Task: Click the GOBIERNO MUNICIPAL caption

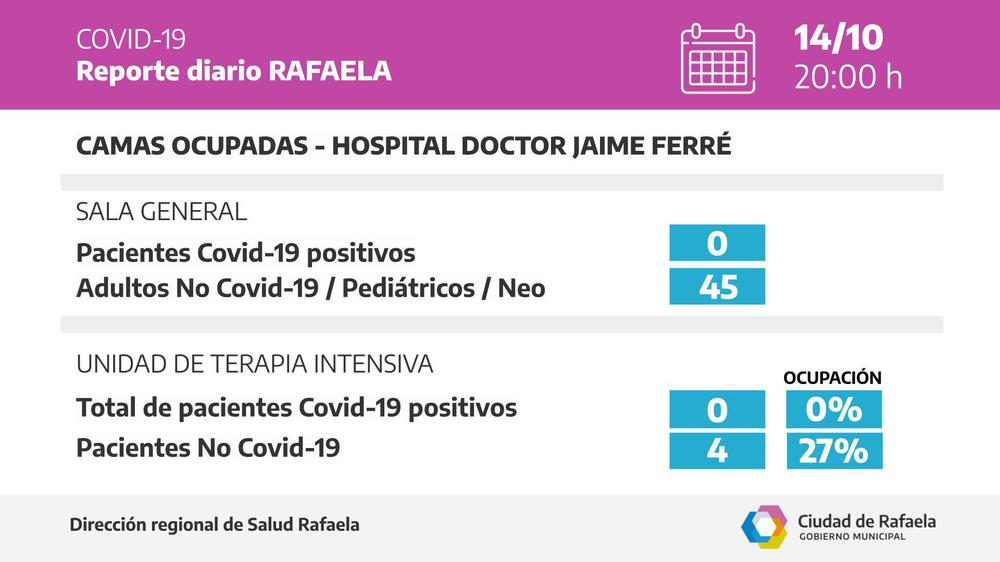Action: click(851, 537)
